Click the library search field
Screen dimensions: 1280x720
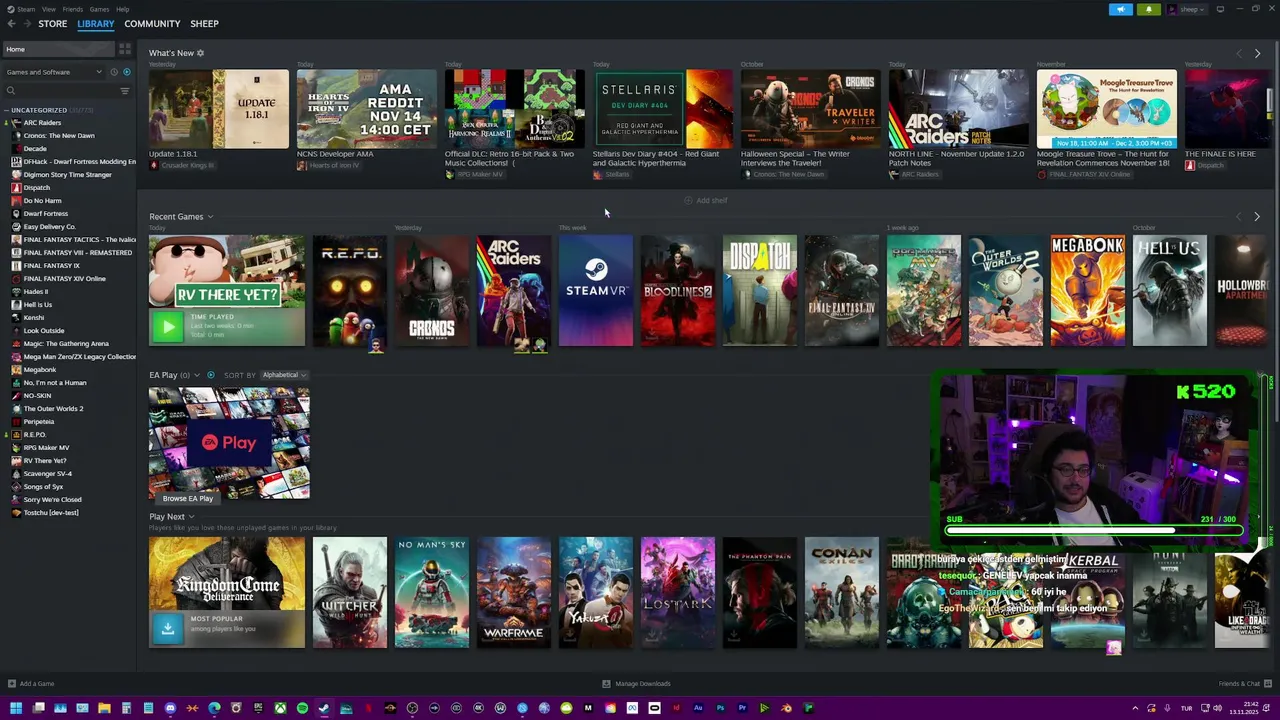[62, 91]
